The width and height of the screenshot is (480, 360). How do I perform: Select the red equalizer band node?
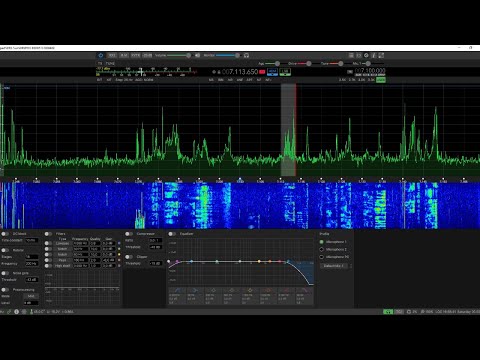[x=280, y=261]
